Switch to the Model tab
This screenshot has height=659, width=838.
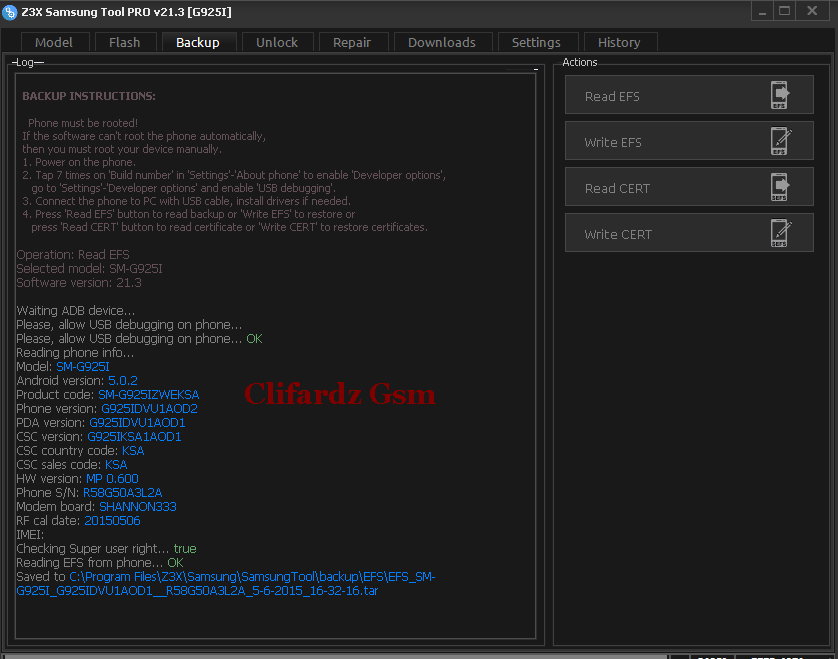[x=54, y=42]
